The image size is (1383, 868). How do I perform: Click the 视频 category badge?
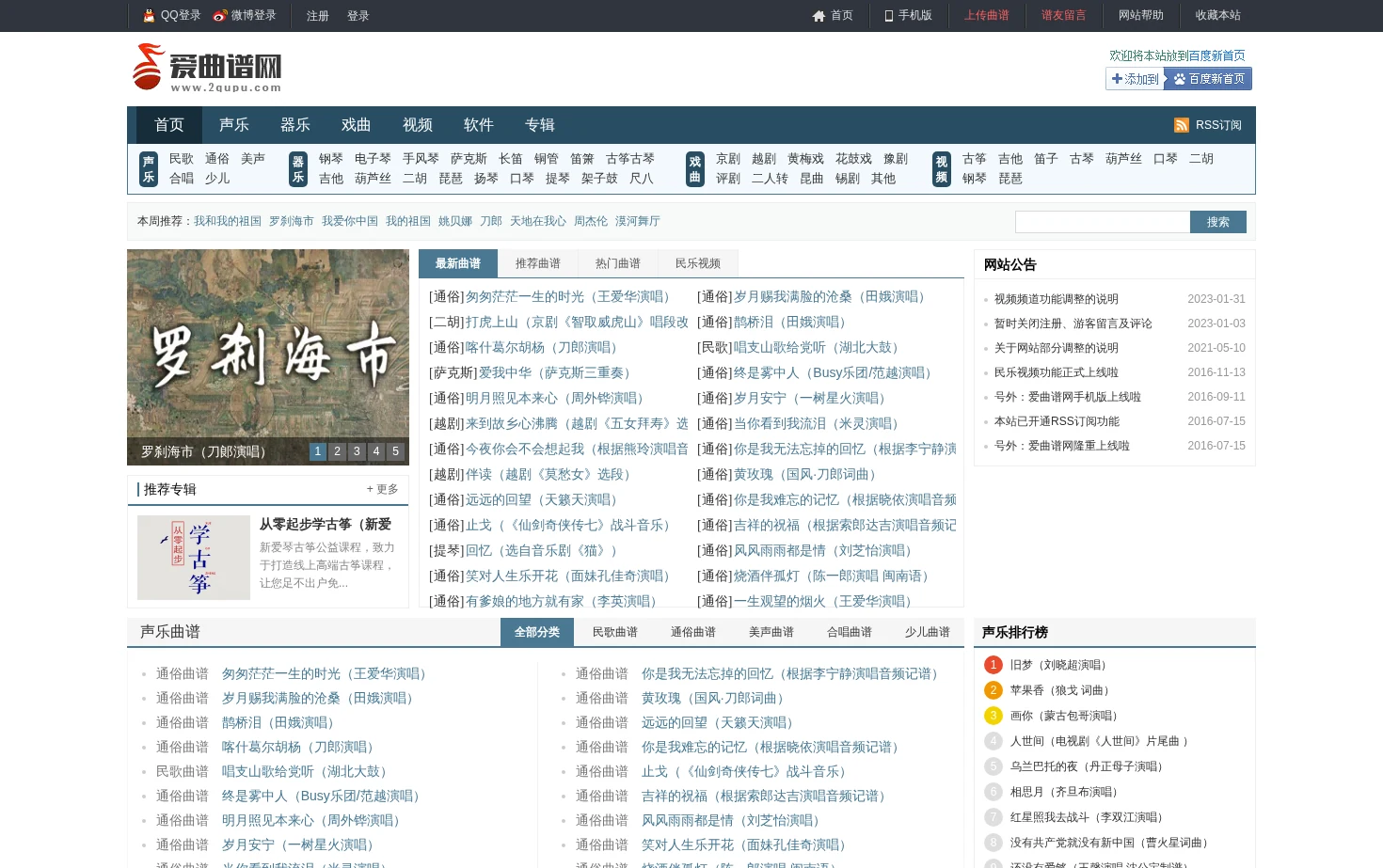tap(942, 169)
